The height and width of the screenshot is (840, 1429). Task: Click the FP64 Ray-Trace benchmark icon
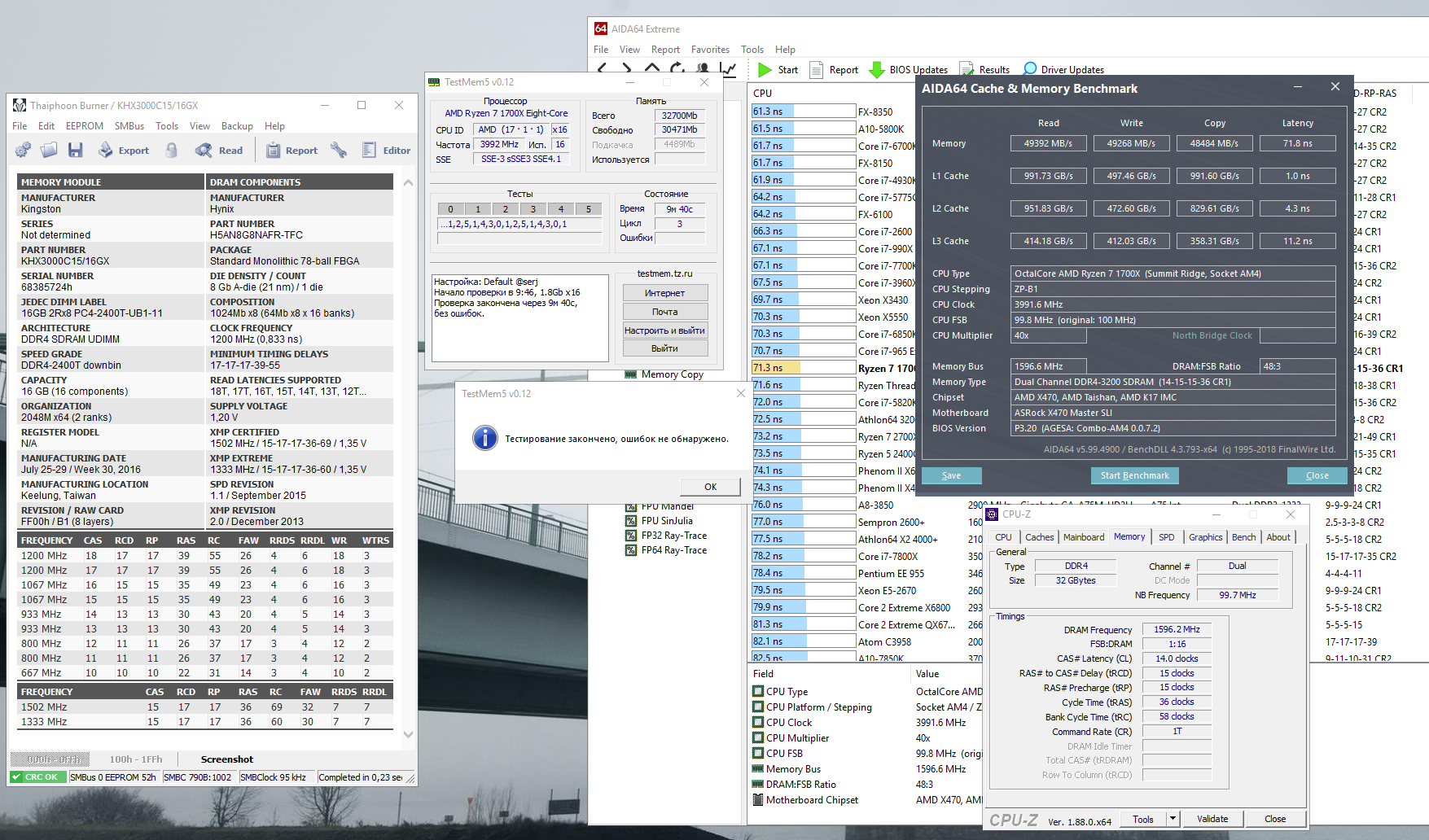coord(631,550)
